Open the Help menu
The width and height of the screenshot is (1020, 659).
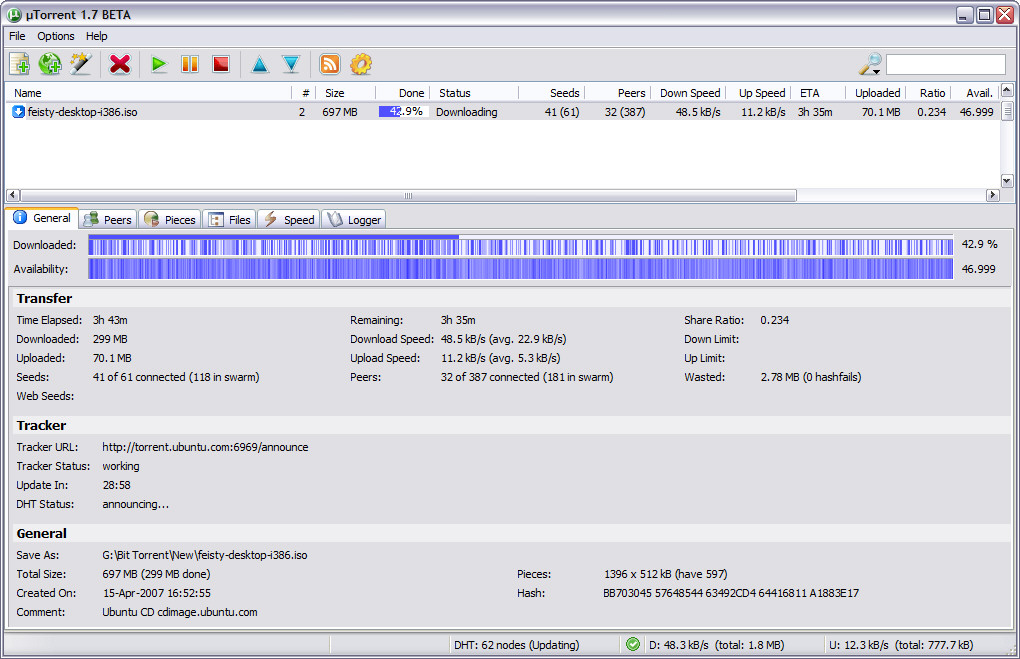click(96, 36)
